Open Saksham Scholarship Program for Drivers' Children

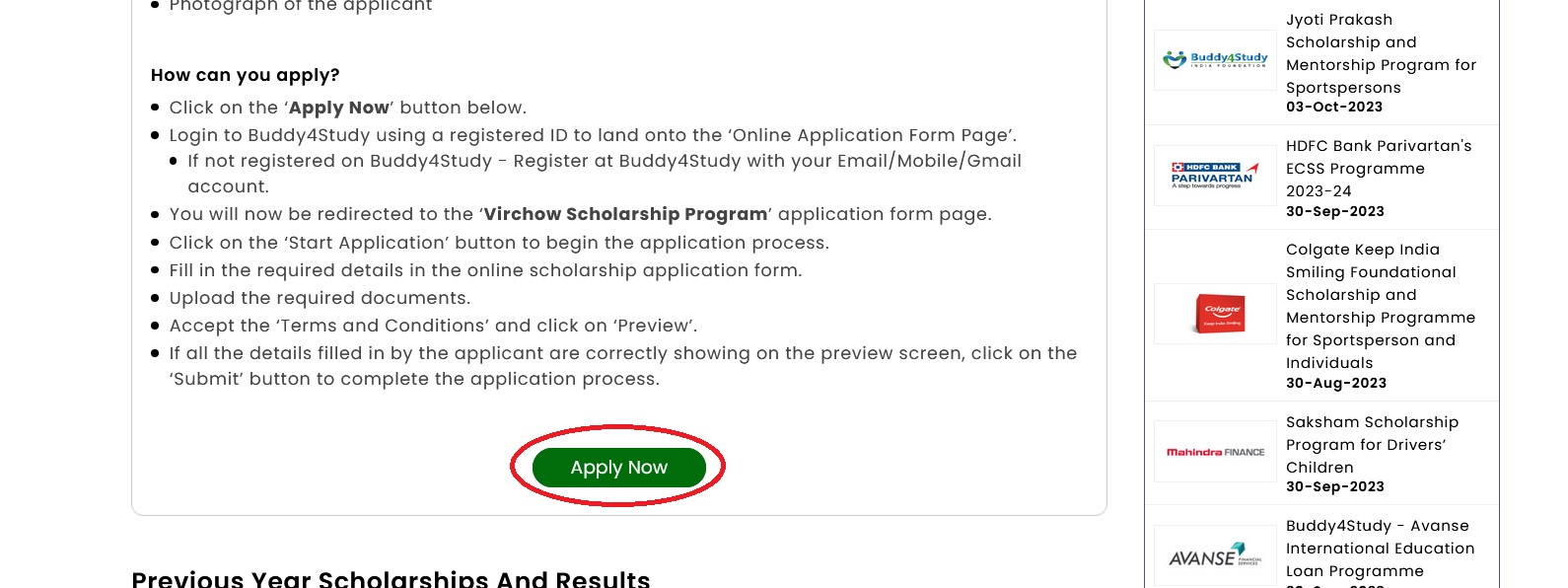(x=1372, y=445)
